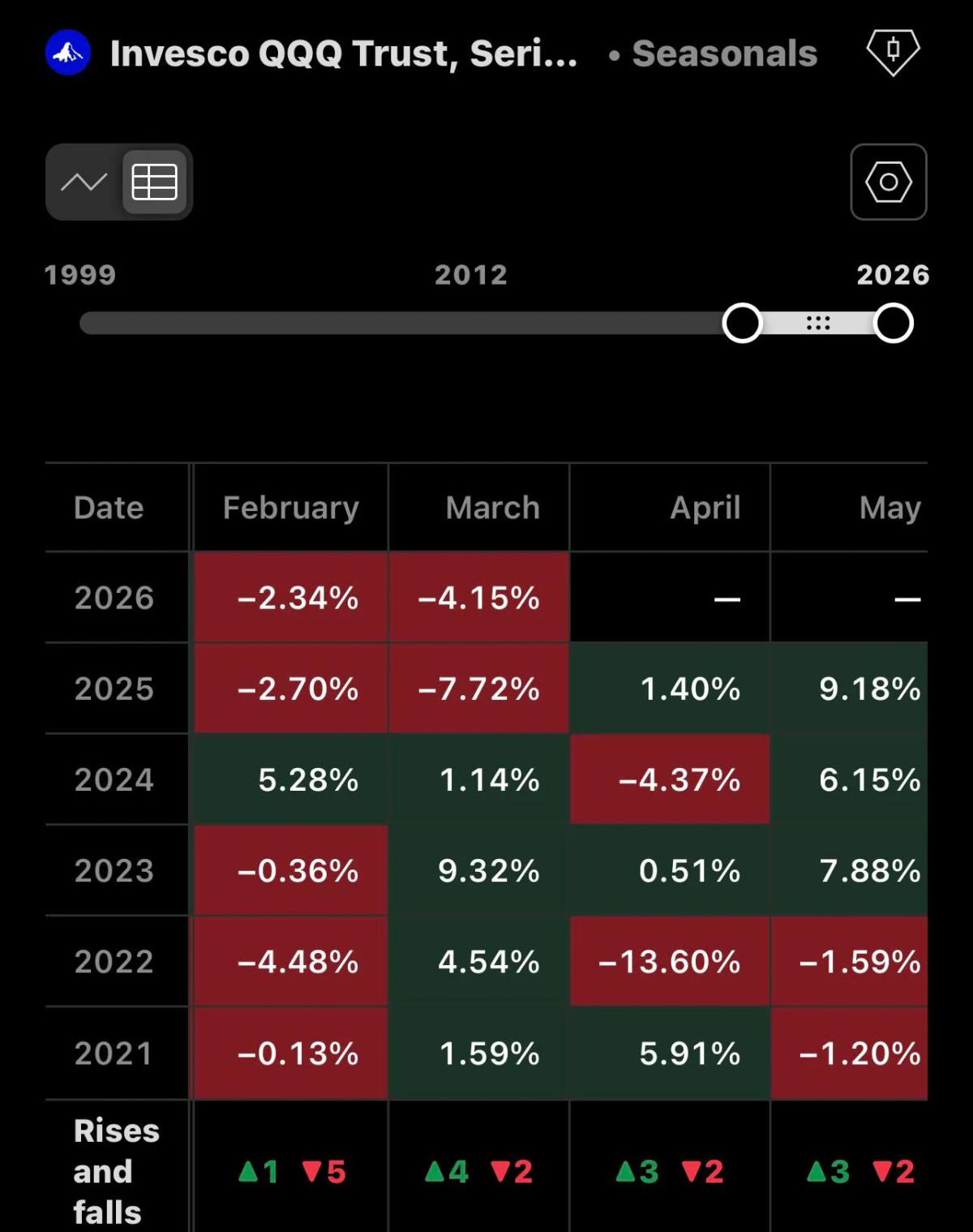
Task: Click the green up-arrow under February
Action: [251, 1170]
